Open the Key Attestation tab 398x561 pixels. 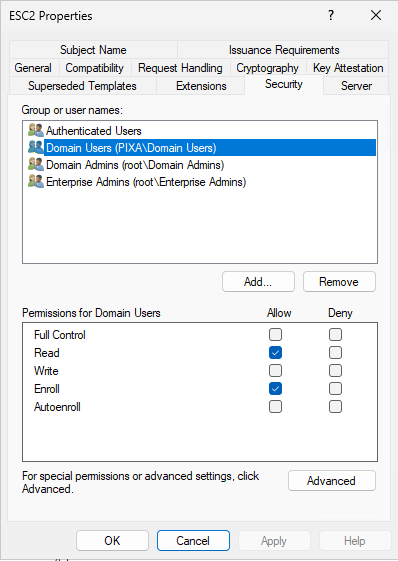tap(348, 68)
